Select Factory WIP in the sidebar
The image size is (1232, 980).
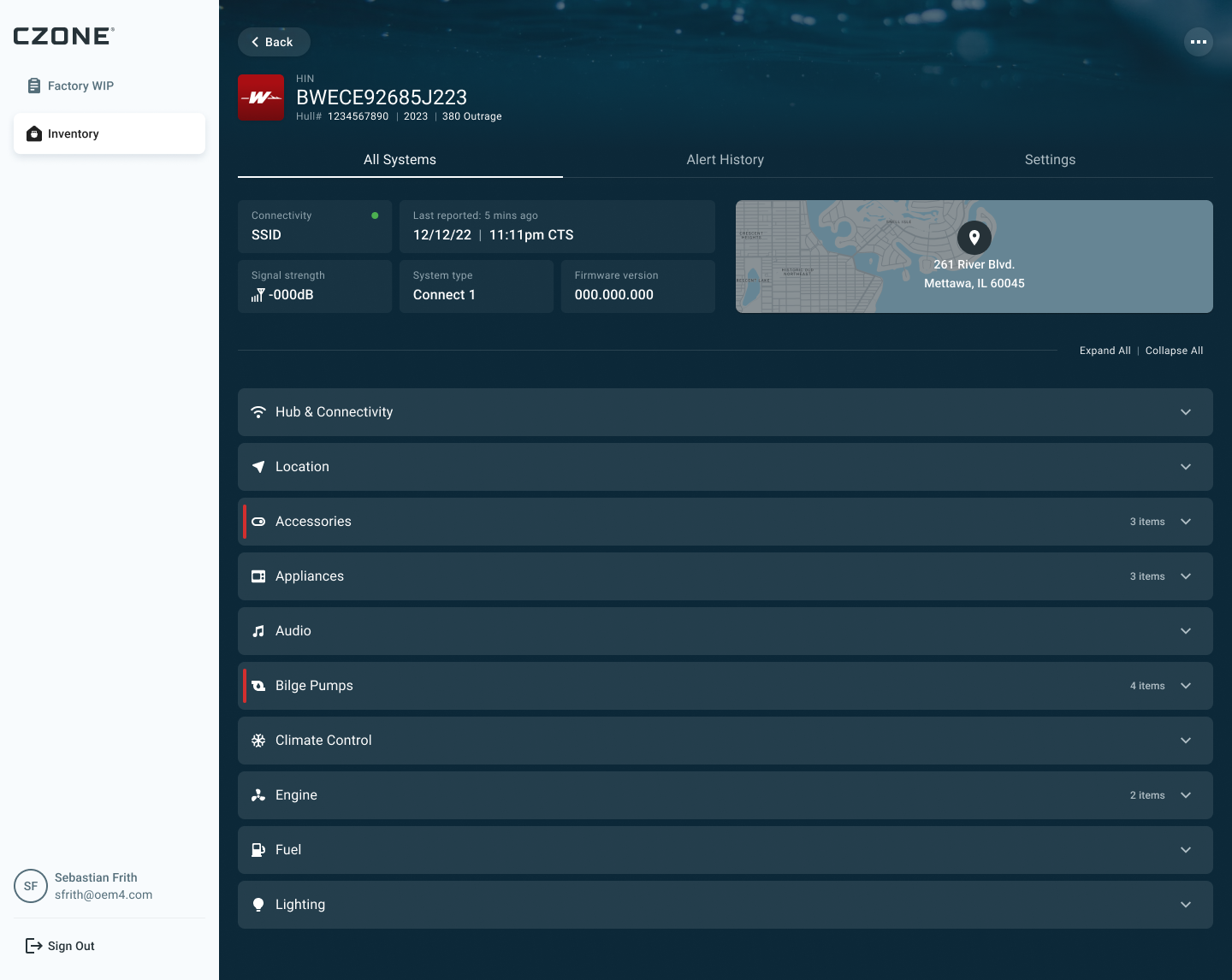110,86
